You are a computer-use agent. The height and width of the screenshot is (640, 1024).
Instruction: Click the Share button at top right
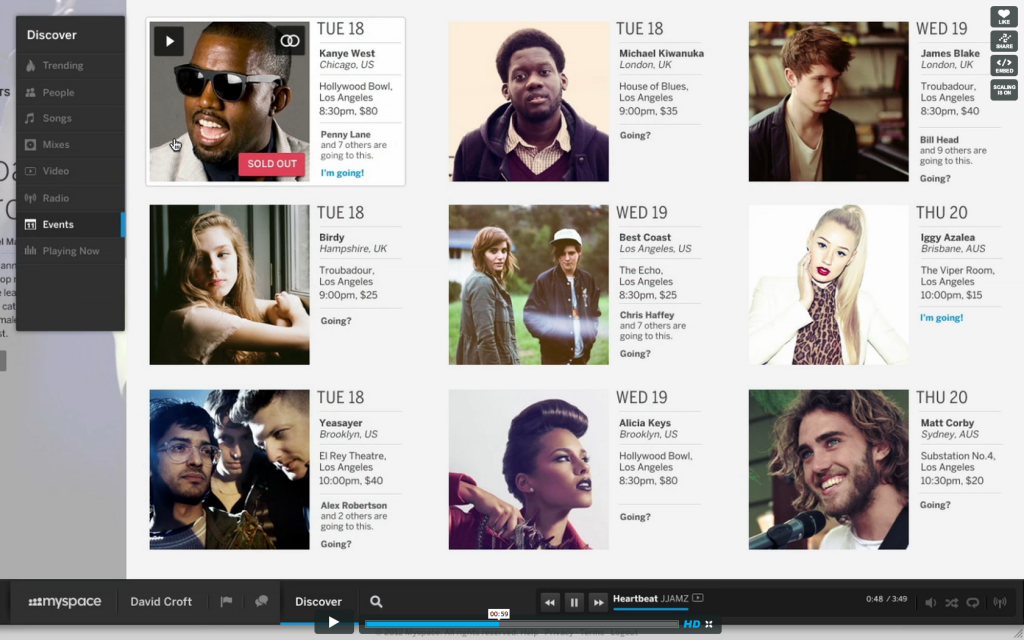1004,41
